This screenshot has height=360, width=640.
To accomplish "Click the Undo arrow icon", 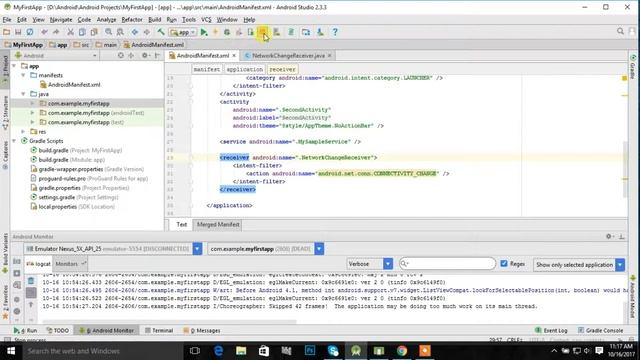I will click(44, 32).
